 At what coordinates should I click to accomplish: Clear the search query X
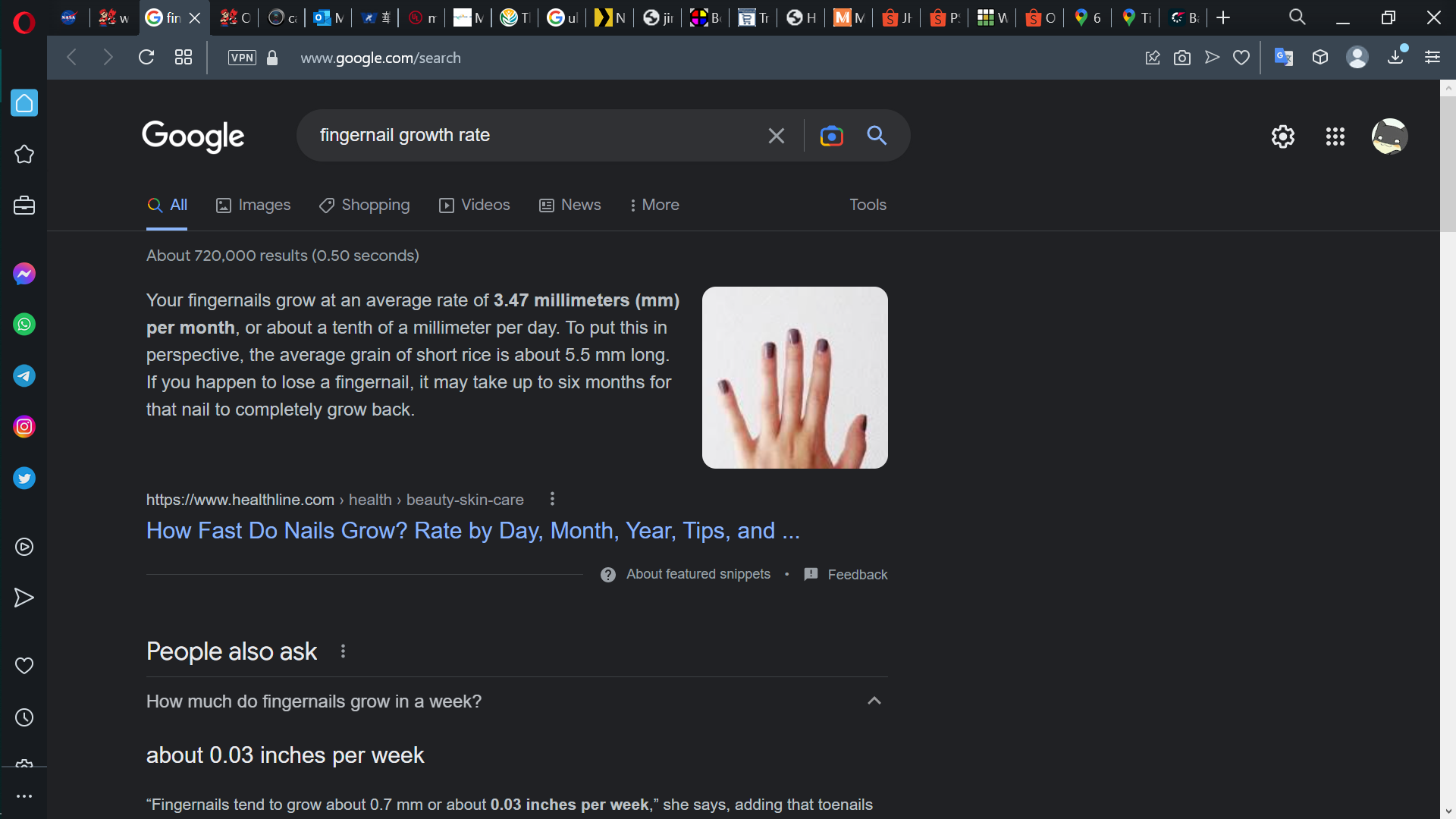[x=776, y=136]
